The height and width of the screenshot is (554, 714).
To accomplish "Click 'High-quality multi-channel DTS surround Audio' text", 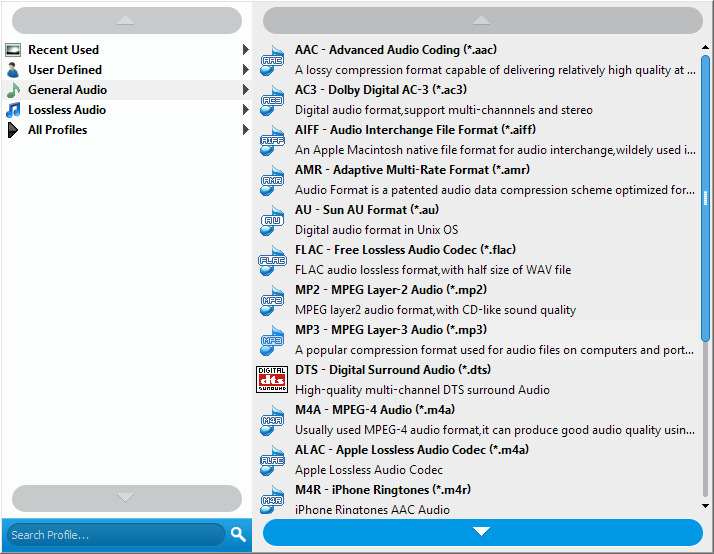I will (x=422, y=390).
